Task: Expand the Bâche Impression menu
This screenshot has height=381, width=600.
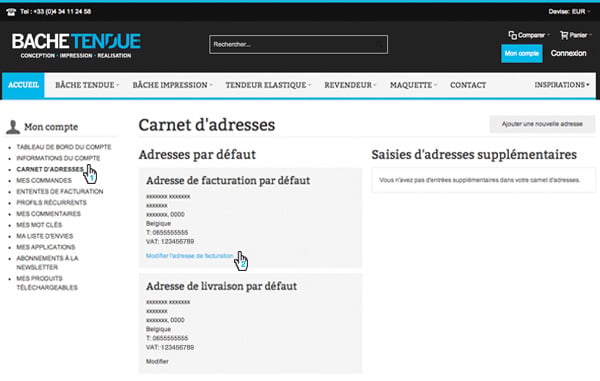Action: pyautogui.click(x=173, y=85)
